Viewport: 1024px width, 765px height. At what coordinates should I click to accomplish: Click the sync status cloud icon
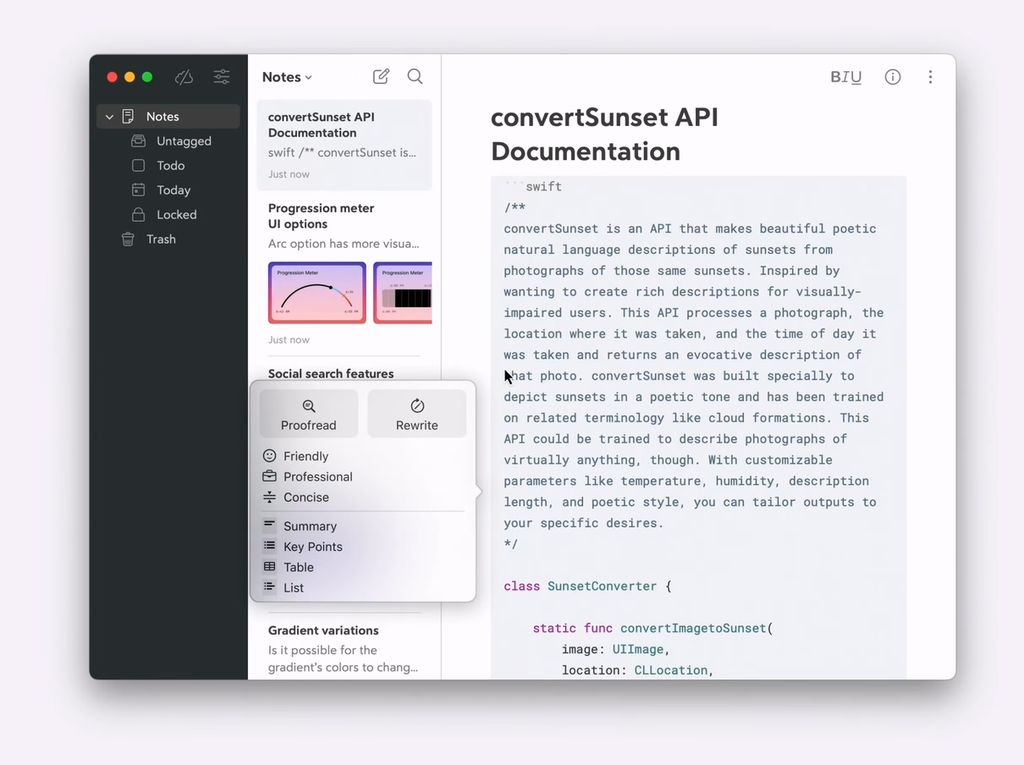point(184,77)
